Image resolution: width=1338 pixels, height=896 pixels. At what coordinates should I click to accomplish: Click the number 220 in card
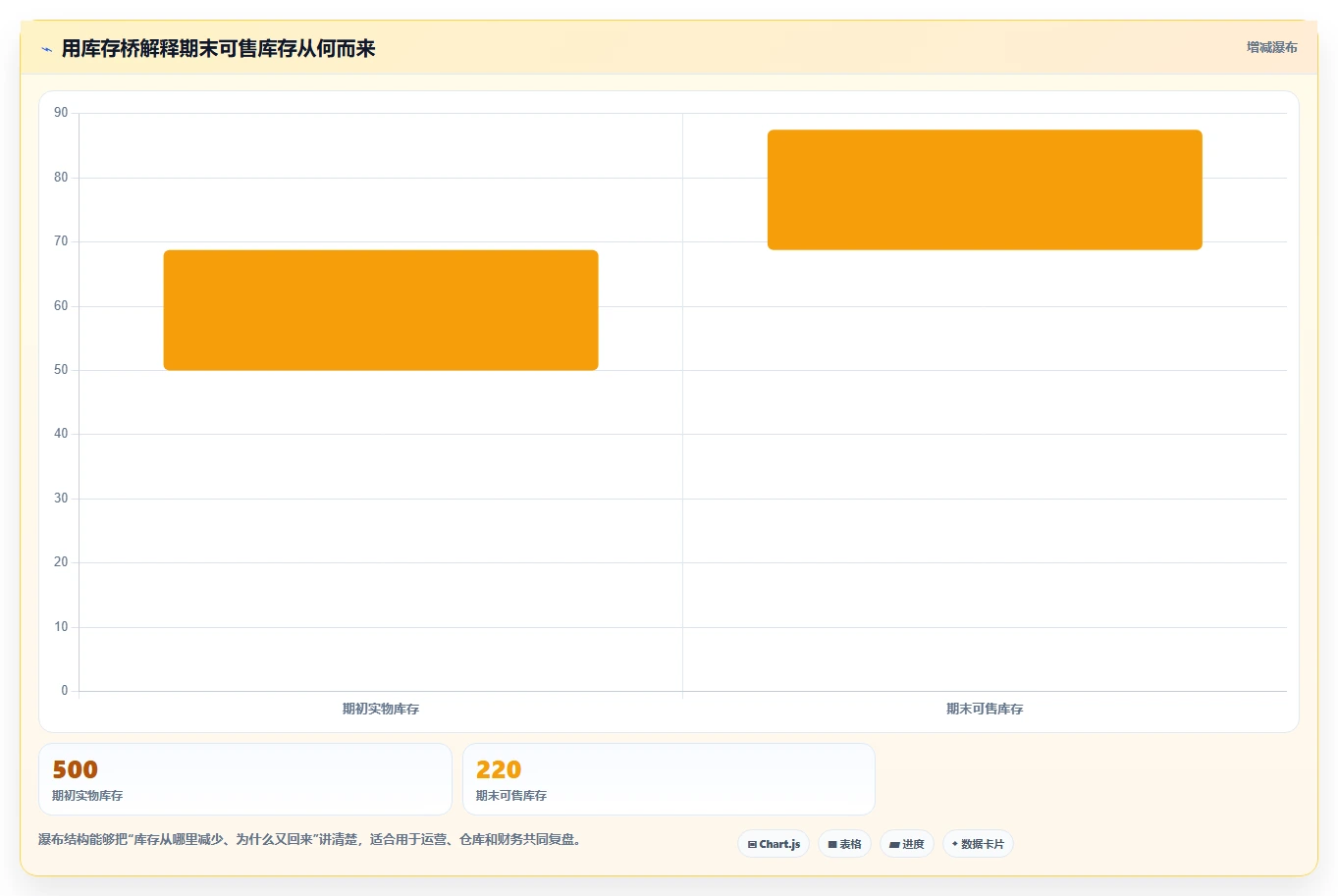(x=499, y=769)
